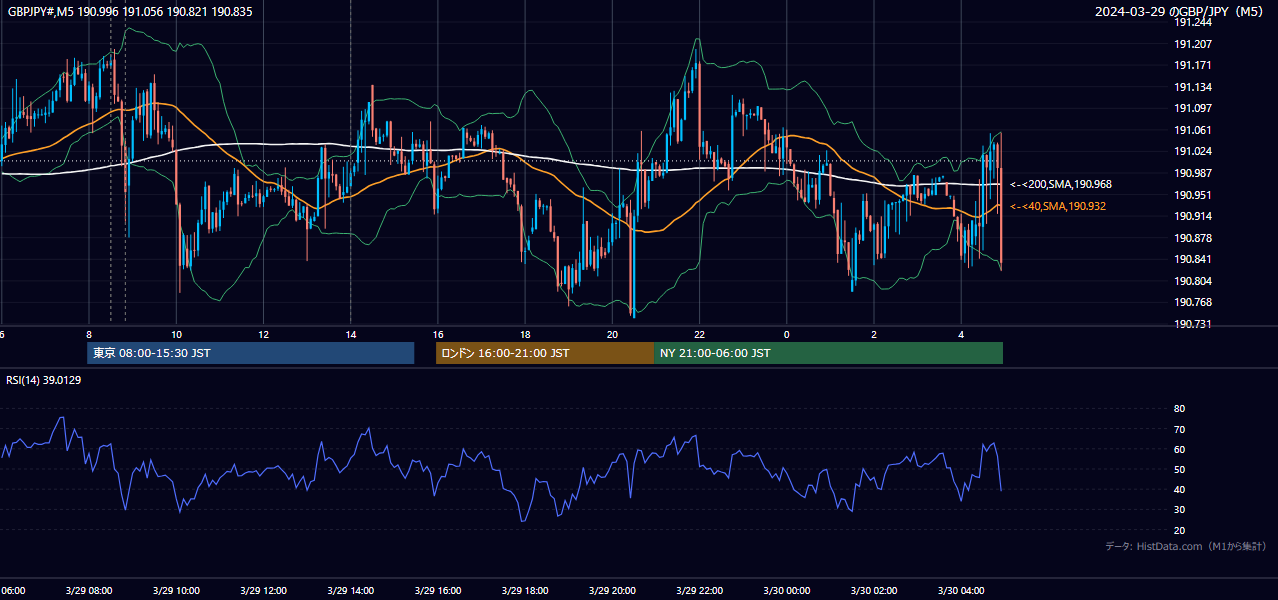Click hour label 22 under the candlestick chart
The height and width of the screenshot is (600, 1278).
coord(700,334)
